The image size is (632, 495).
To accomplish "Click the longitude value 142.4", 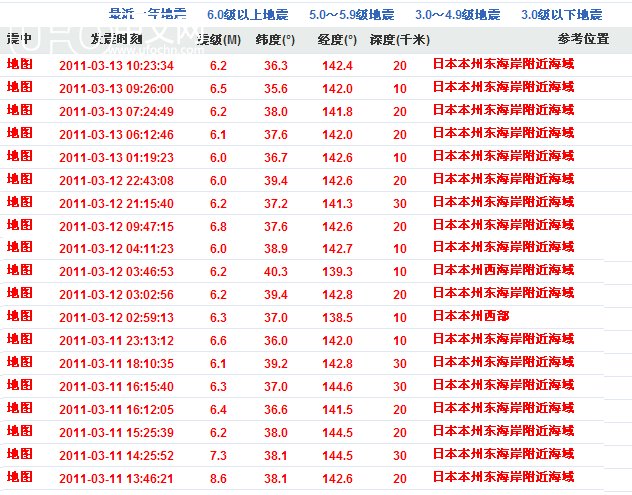I will tap(337, 66).
